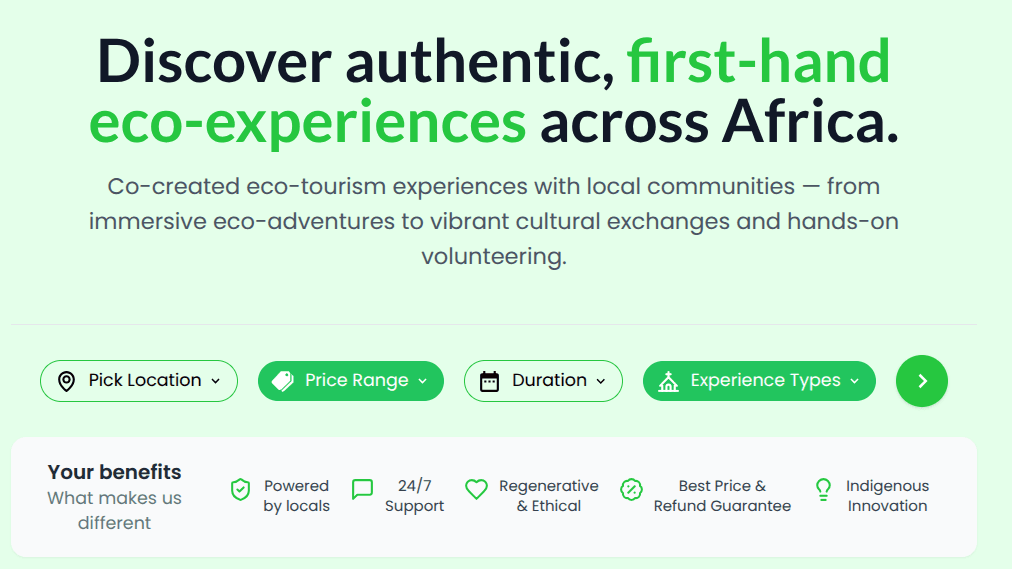
Task: Open the Duration dropdown
Action: (543, 381)
